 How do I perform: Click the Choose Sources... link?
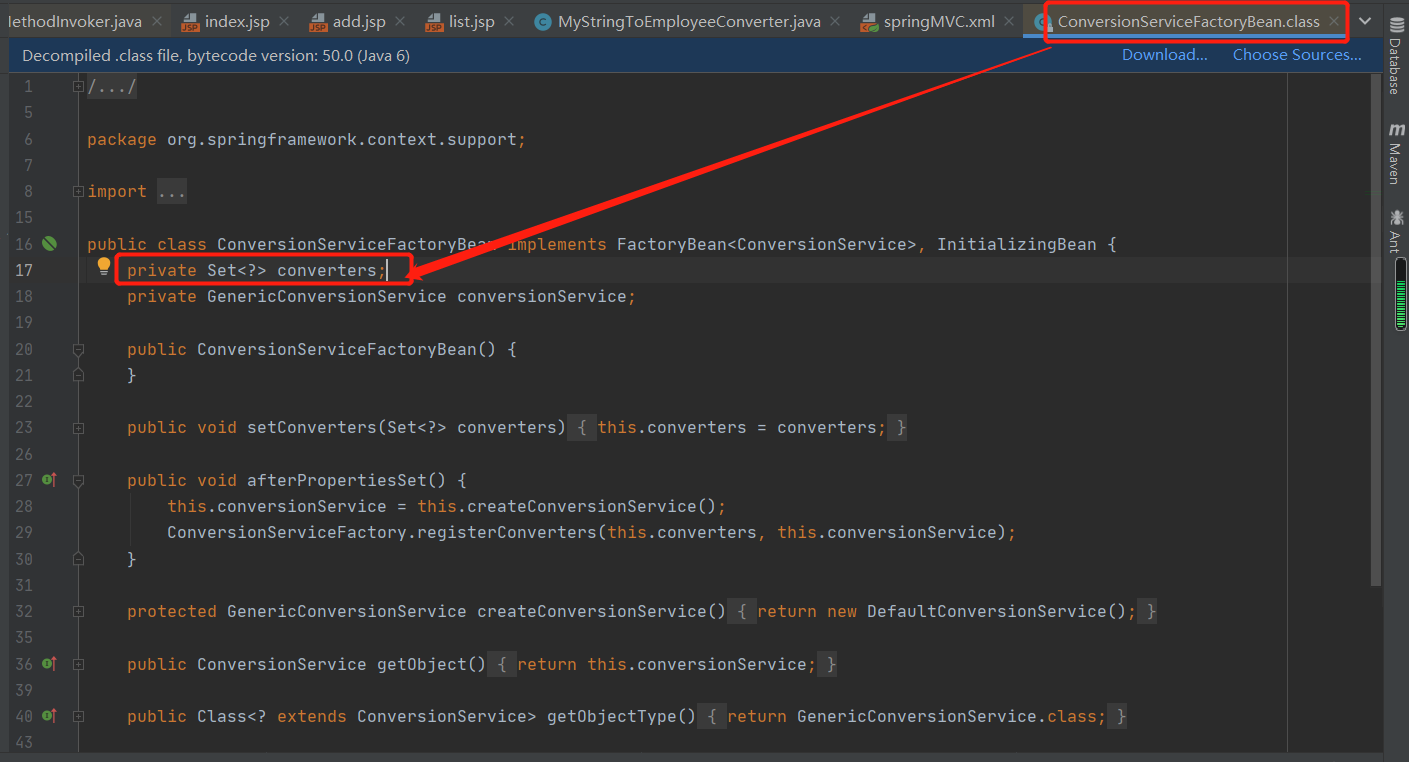click(x=1297, y=55)
